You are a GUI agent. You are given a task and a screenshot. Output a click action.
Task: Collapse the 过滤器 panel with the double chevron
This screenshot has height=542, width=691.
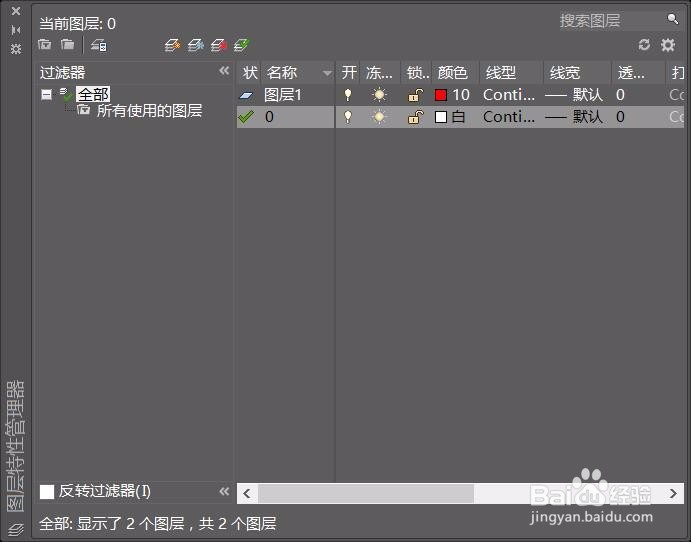[x=224, y=71]
